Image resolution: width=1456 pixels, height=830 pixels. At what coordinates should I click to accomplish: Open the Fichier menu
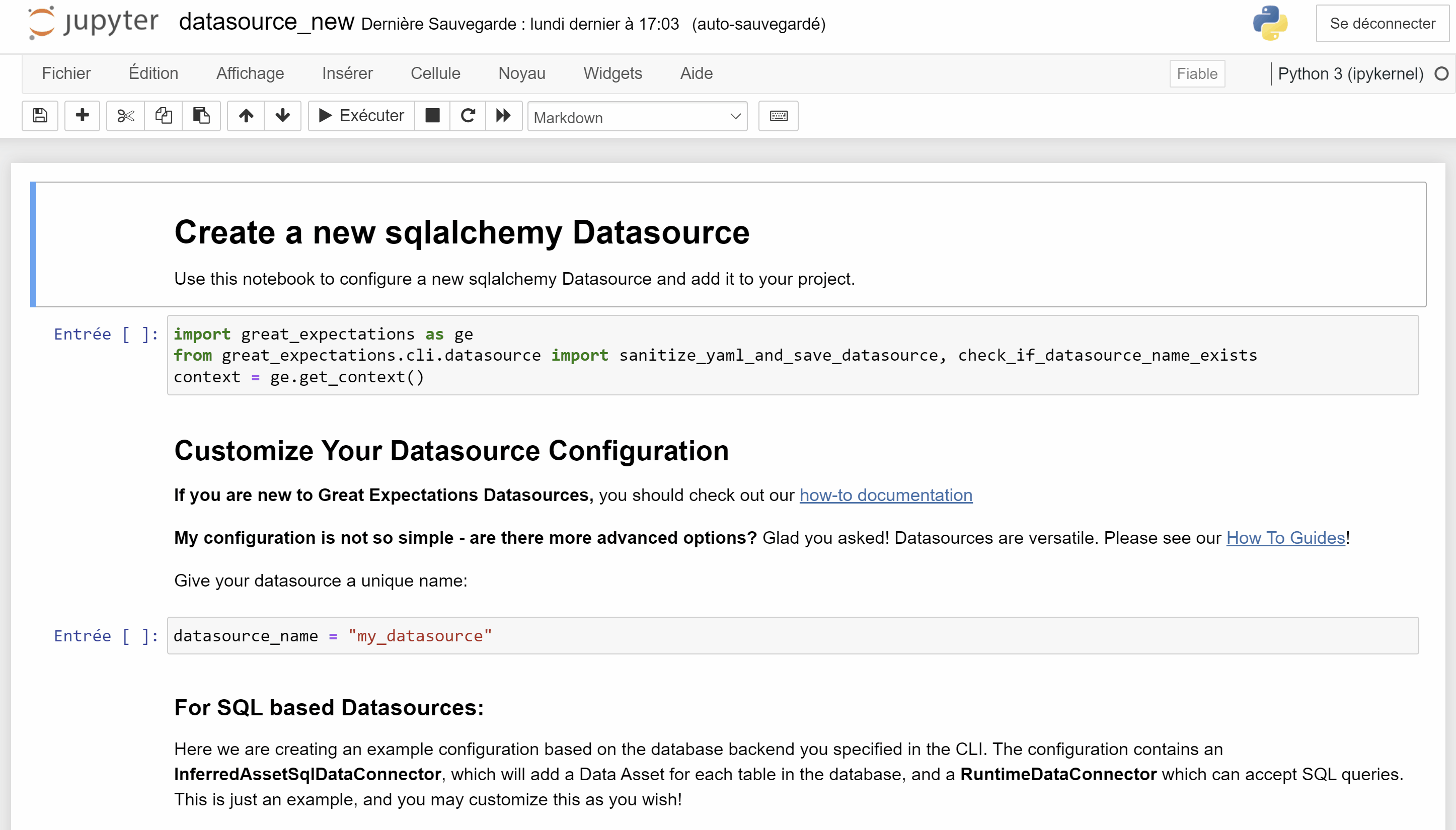(x=66, y=73)
